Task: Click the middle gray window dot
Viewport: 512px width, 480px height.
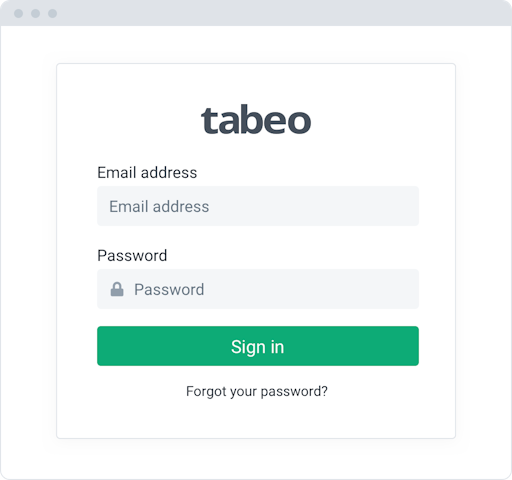Action: click(36, 13)
